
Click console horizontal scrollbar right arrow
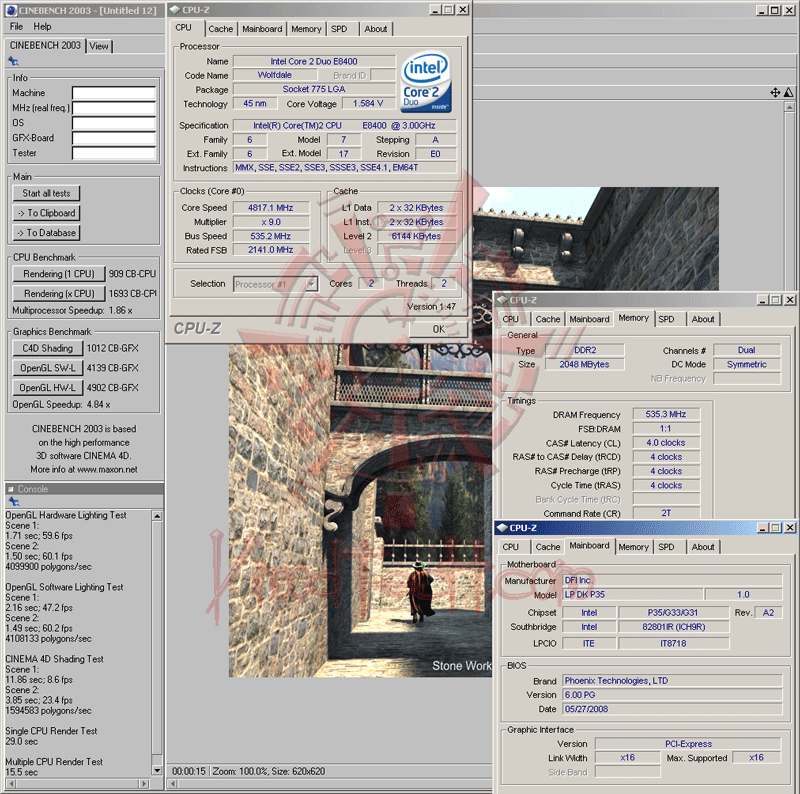click(144, 783)
